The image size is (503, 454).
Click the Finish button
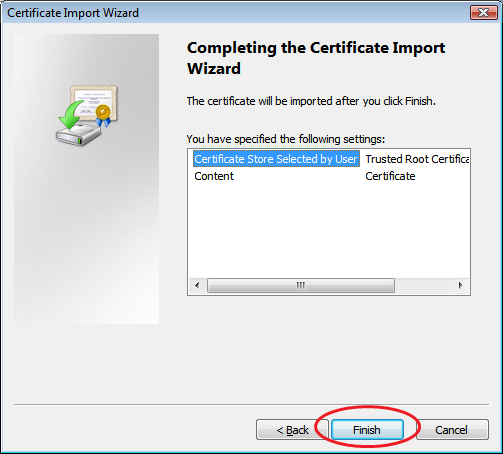367,430
